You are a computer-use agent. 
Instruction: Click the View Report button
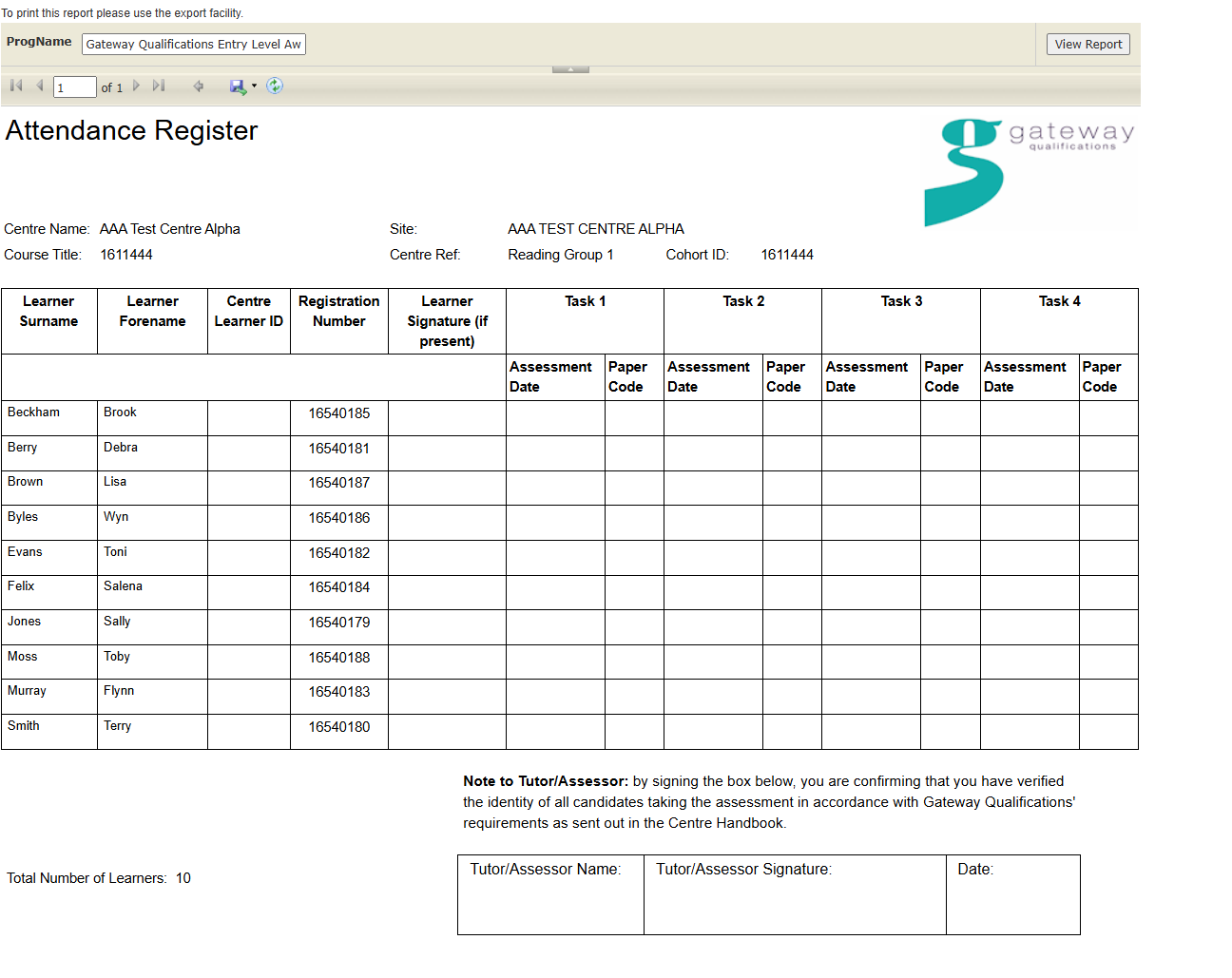tap(1088, 45)
